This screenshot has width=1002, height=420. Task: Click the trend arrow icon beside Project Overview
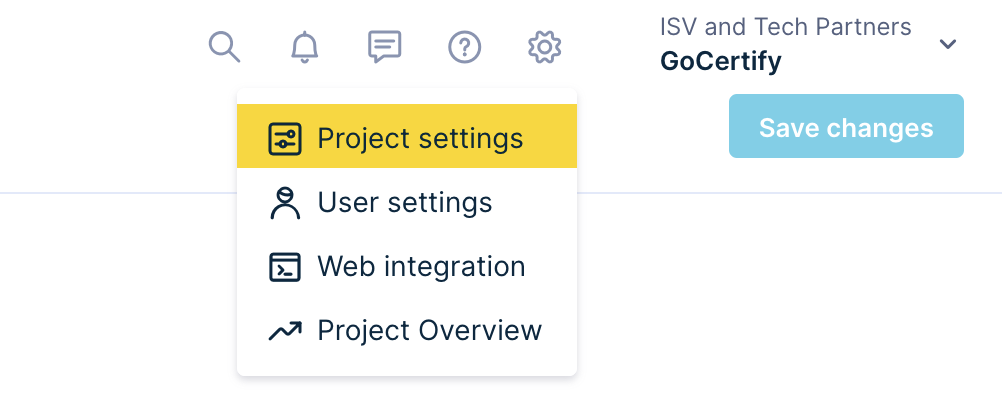pyautogui.click(x=285, y=331)
